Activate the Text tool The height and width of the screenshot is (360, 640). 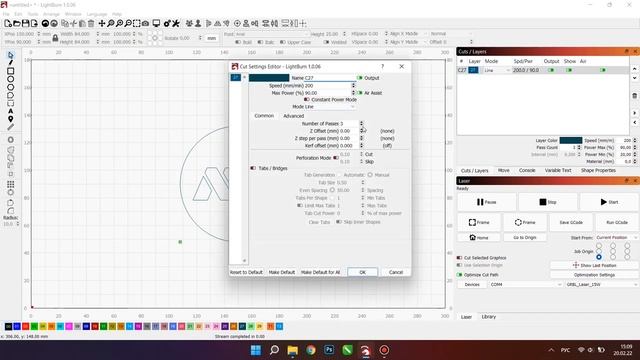tap(11, 111)
